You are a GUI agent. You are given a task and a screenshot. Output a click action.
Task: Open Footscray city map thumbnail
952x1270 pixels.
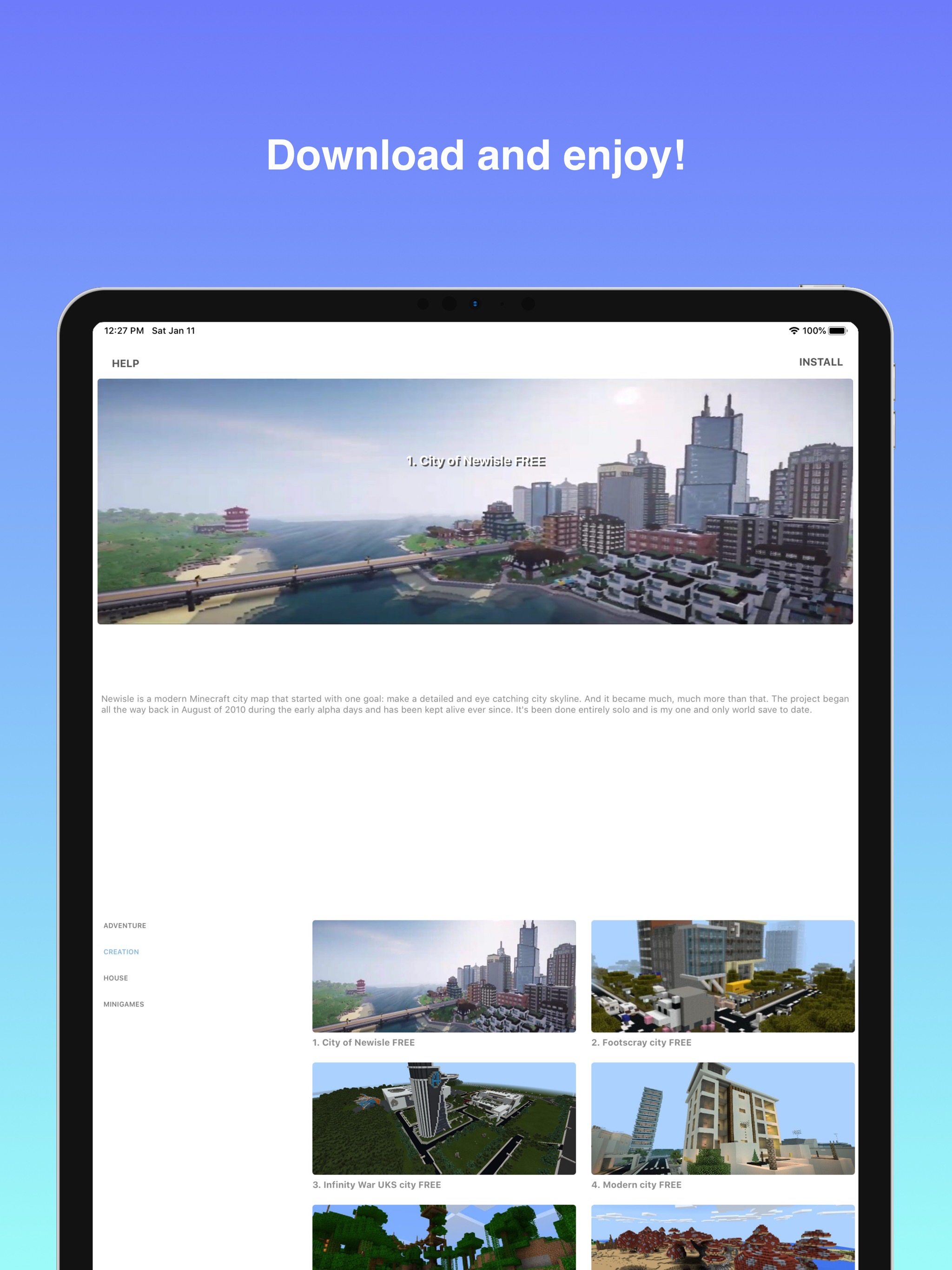point(722,976)
